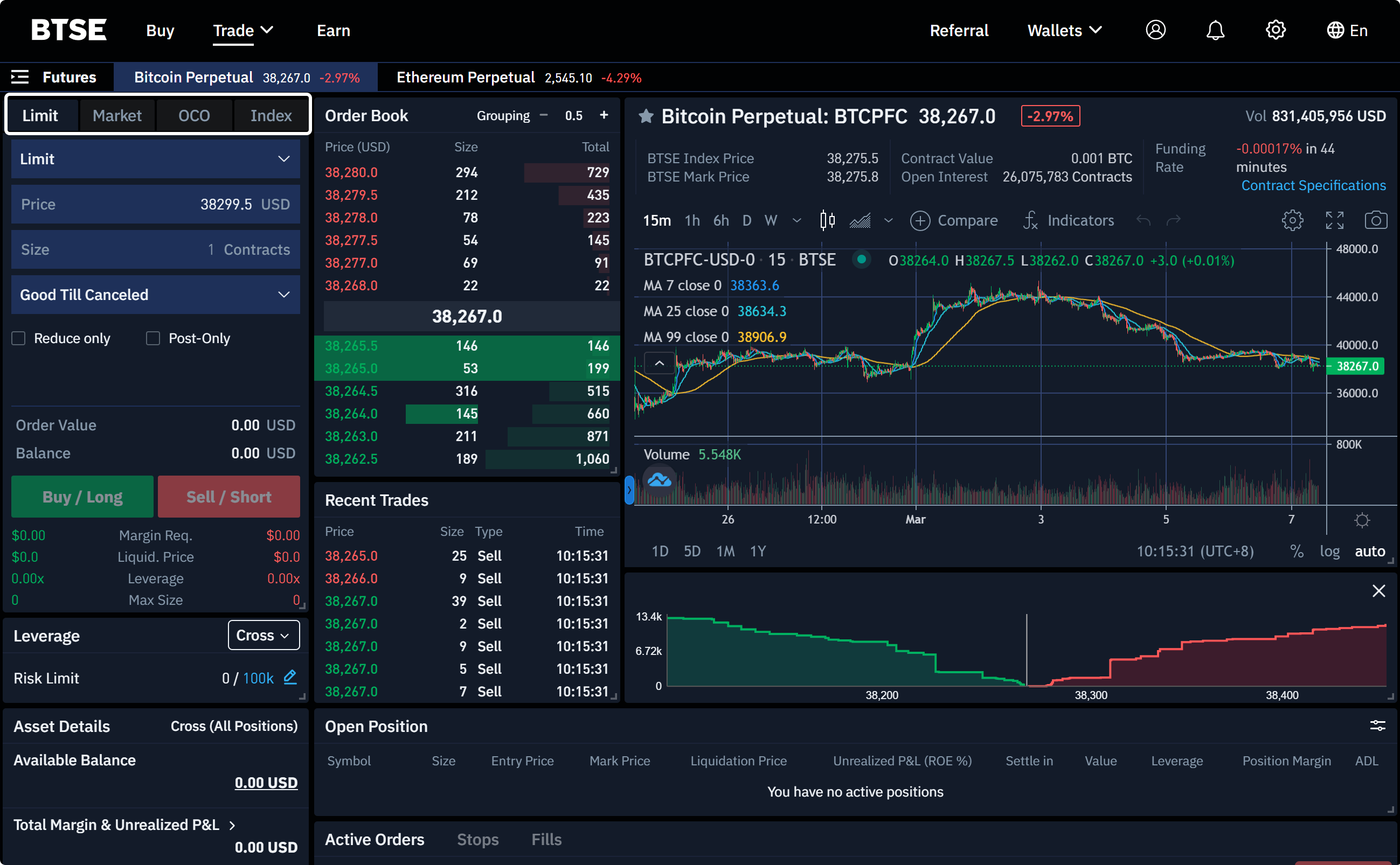Expand the chart side panel arrow
Viewport: 1400px width, 865px height.
629,490
